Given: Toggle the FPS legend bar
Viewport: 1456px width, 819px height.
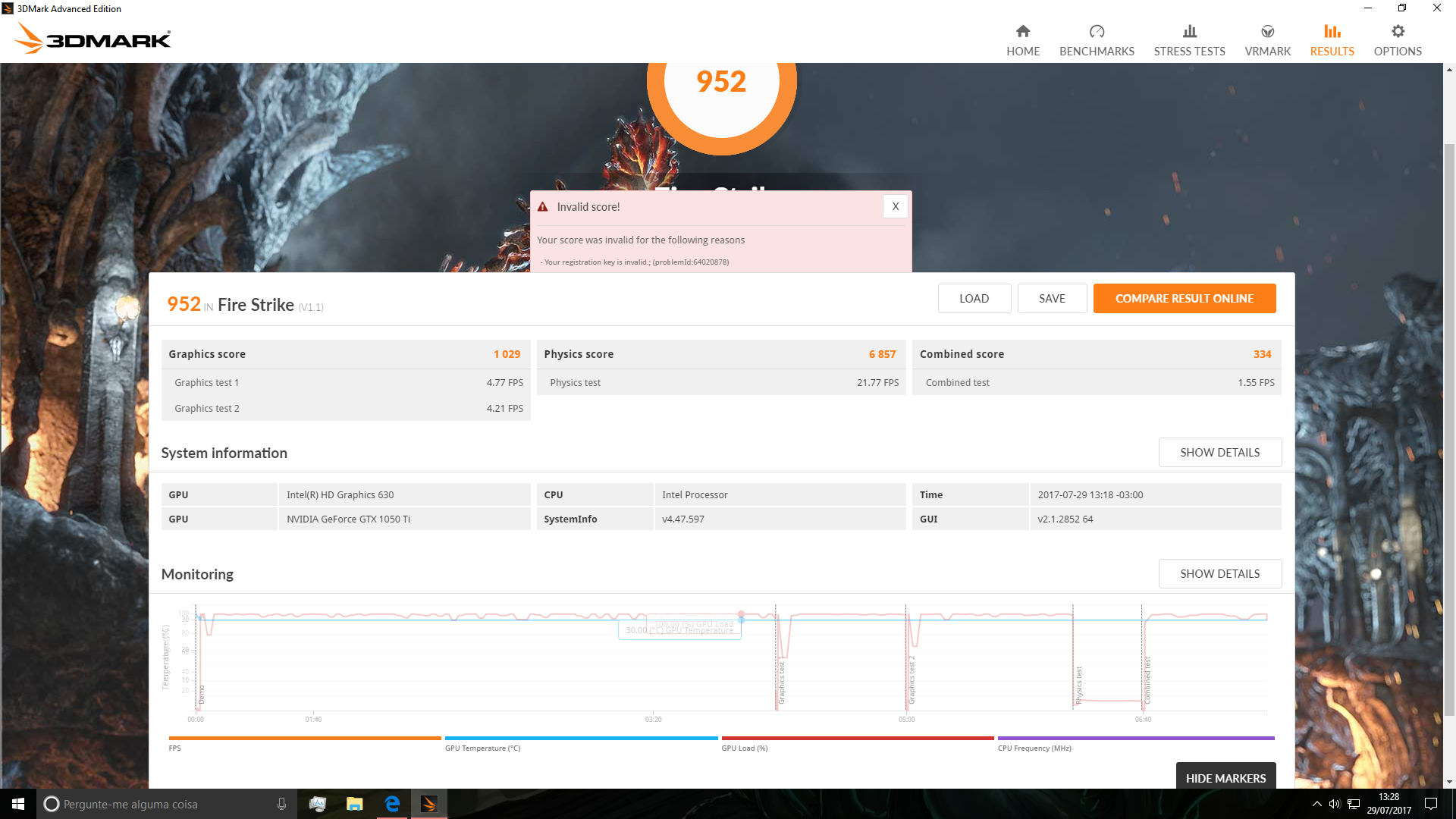Looking at the screenshot, I should (305, 738).
